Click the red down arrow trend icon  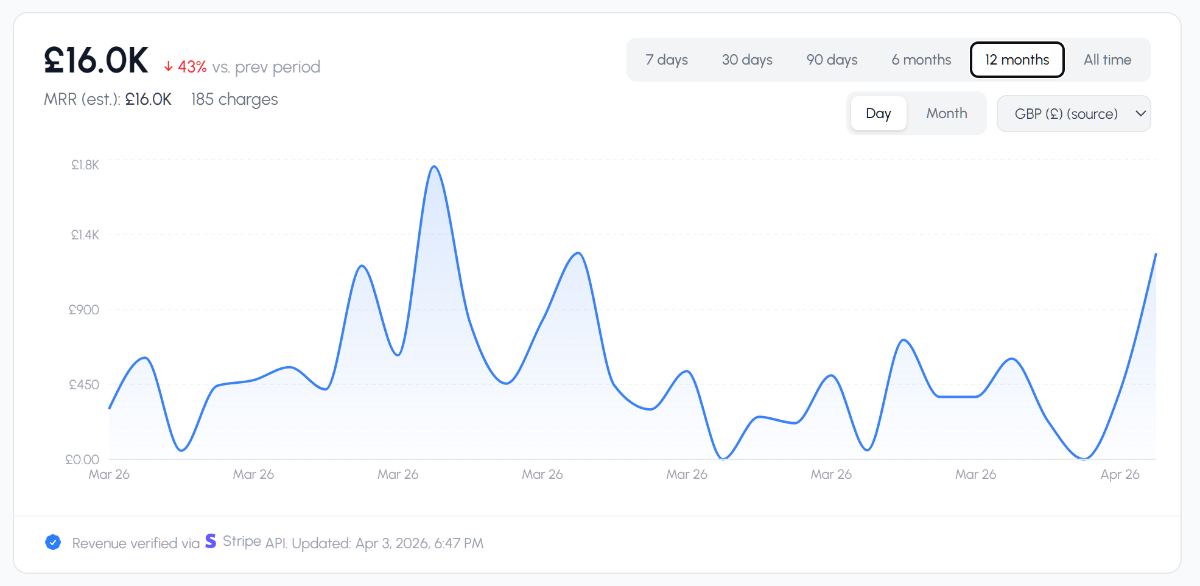(168, 67)
